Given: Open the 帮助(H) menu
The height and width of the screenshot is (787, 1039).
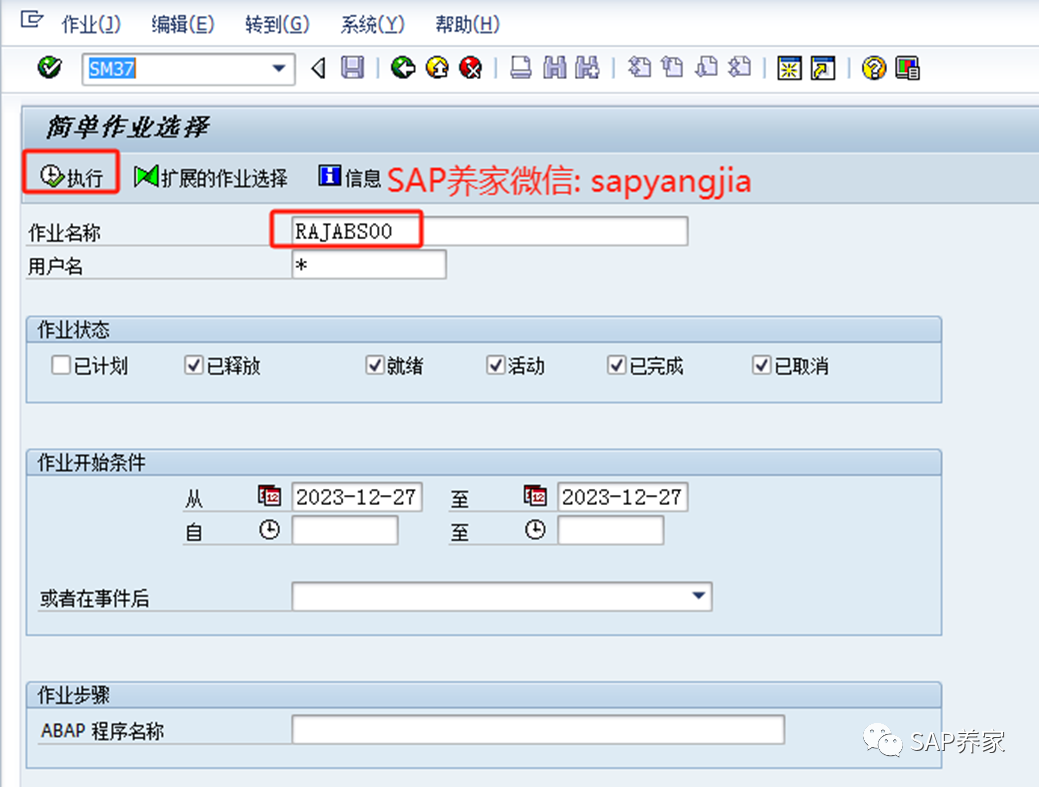Looking at the screenshot, I should pyautogui.click(x=467, y=25).
